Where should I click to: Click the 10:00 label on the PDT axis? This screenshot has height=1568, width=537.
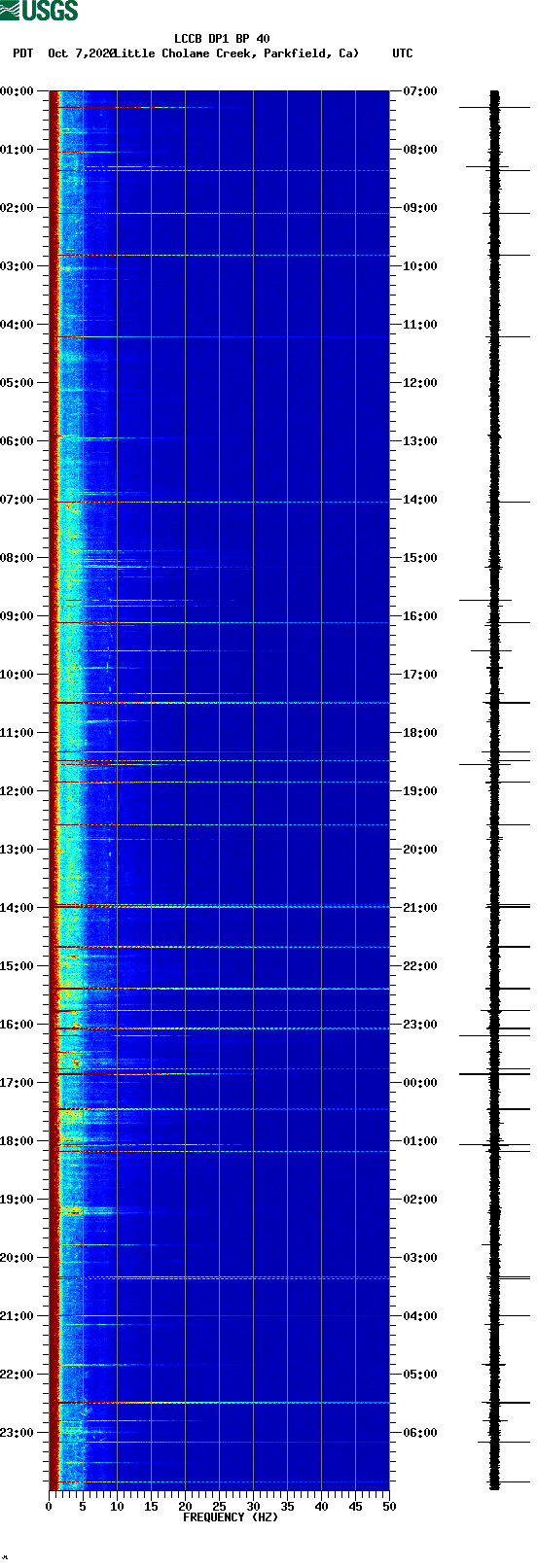(x=18, y=675)
